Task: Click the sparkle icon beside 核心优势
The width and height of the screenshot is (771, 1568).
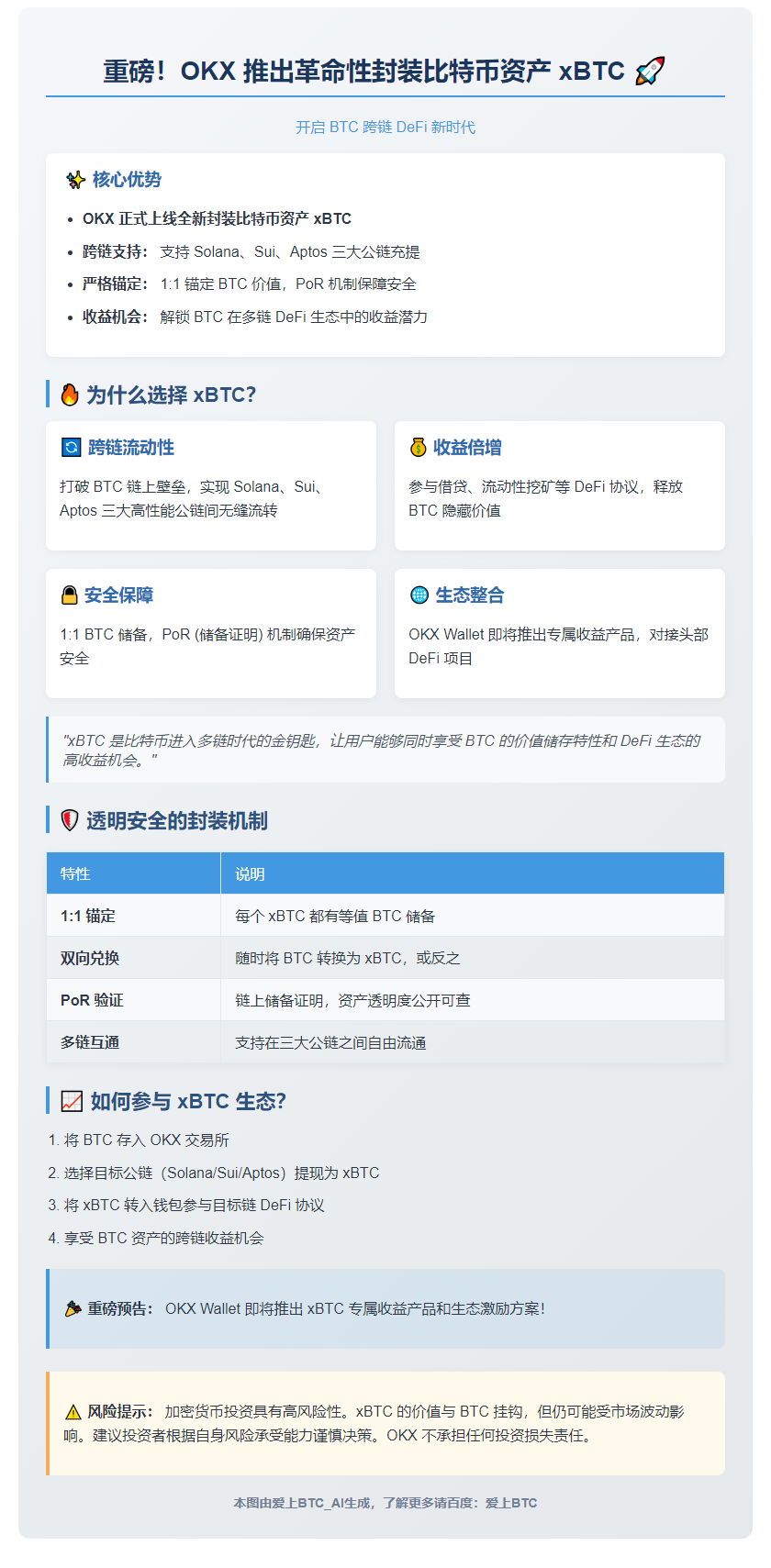Action: click(x=75, y=180)
